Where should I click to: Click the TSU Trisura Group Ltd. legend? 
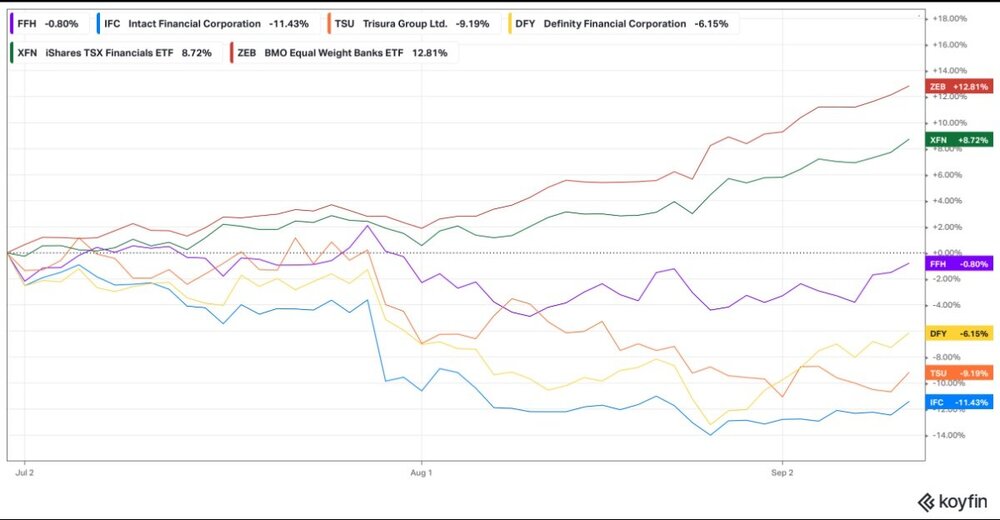click(412, 24)
